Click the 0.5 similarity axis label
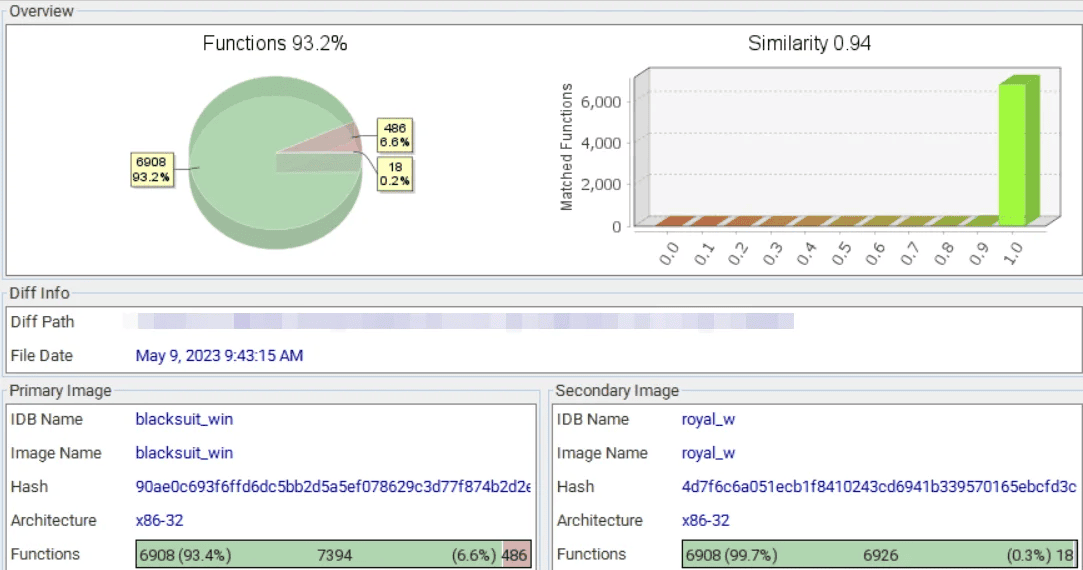Image resolution: width=1083 pixels, height=570 pixels. (x=841, y=254)
